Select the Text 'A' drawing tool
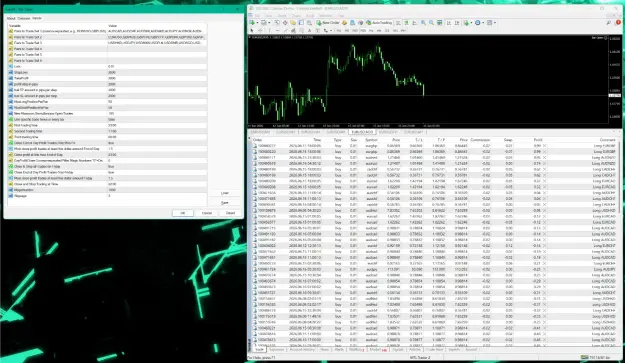Image resolution: width=625 pixels, height=363 pixels. [x=309, y=30]
